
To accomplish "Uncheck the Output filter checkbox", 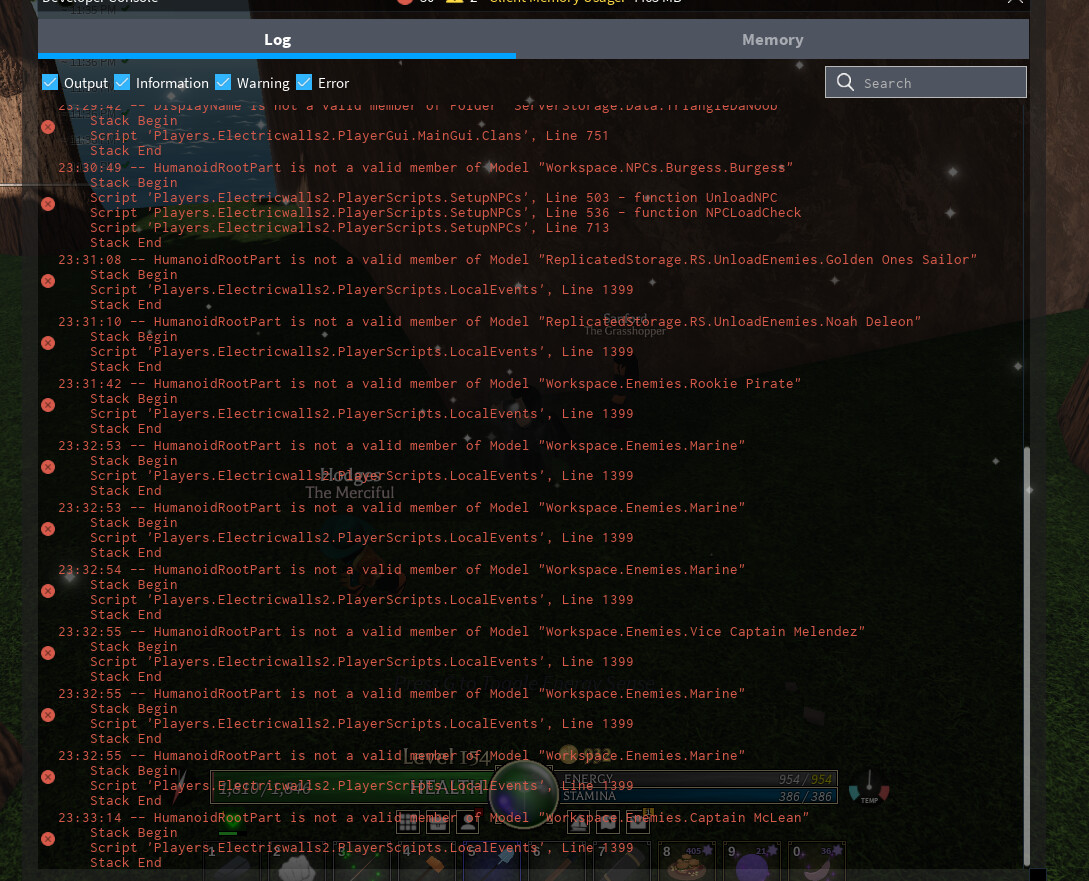I will click(50, 83).
